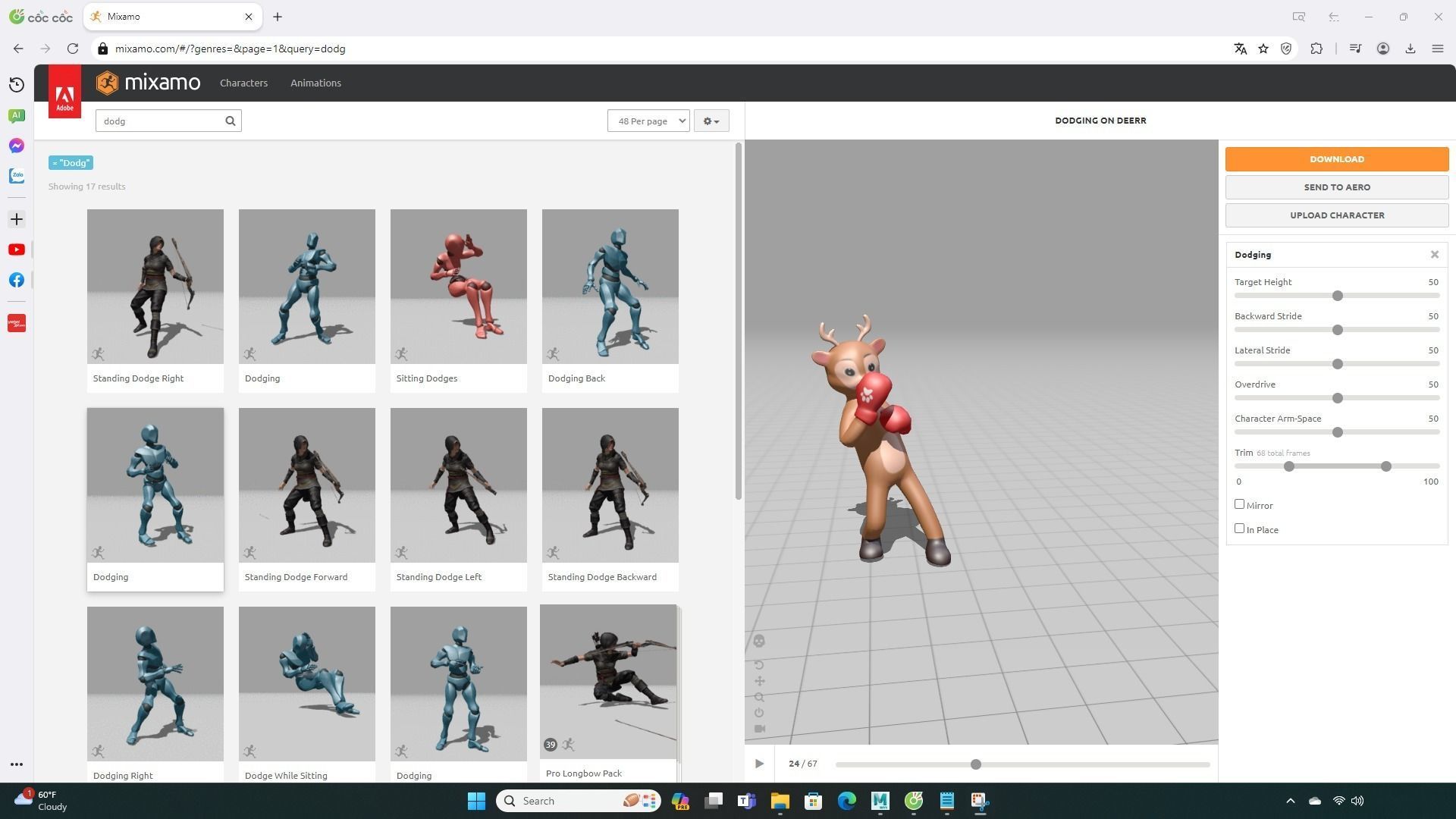Open the Pro Longbow Pack
Screen dimensions: 1456x819
coord(608,682)
